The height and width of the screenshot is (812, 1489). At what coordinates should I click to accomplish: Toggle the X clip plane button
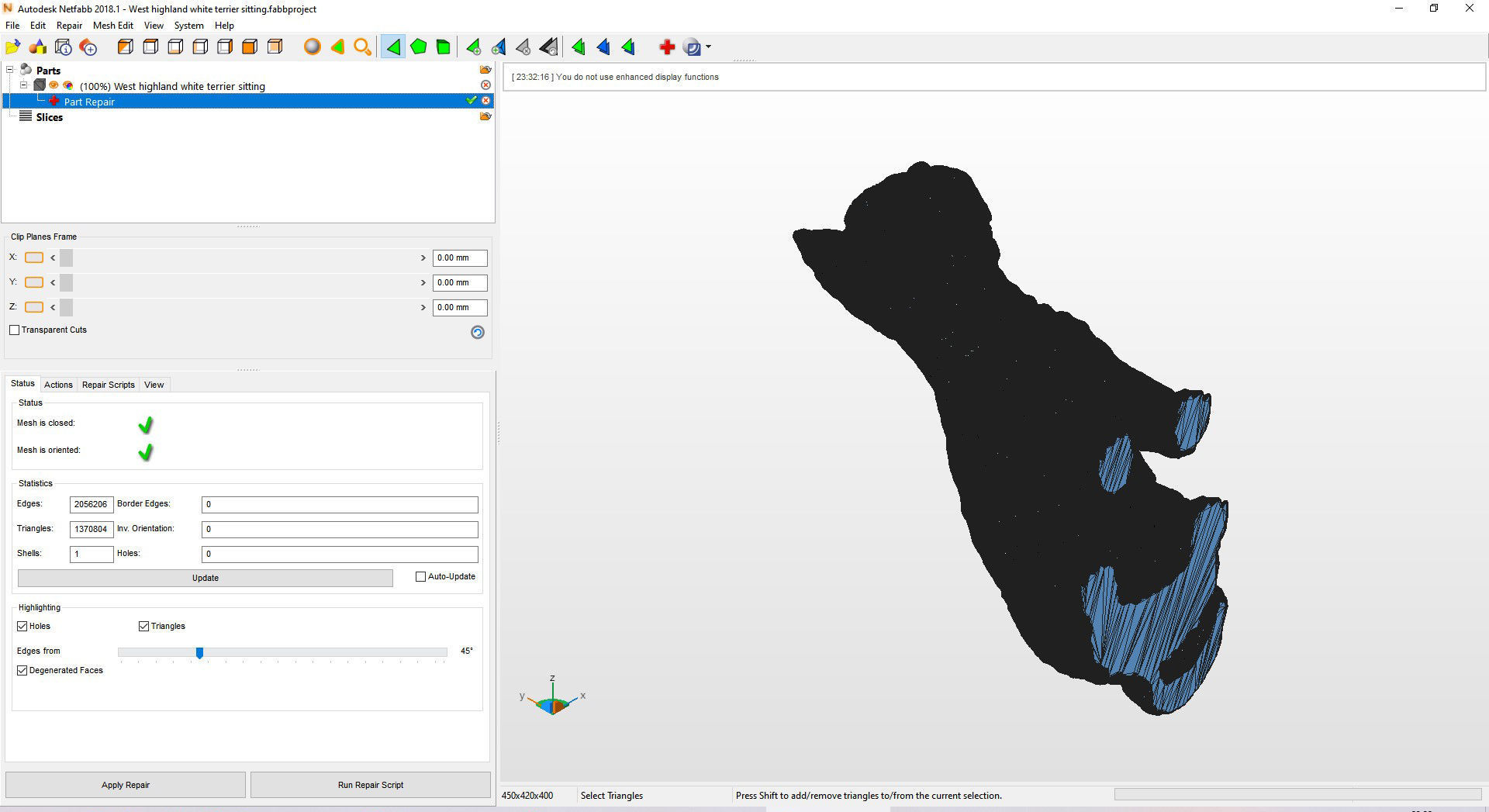click(x=34, y=257)
